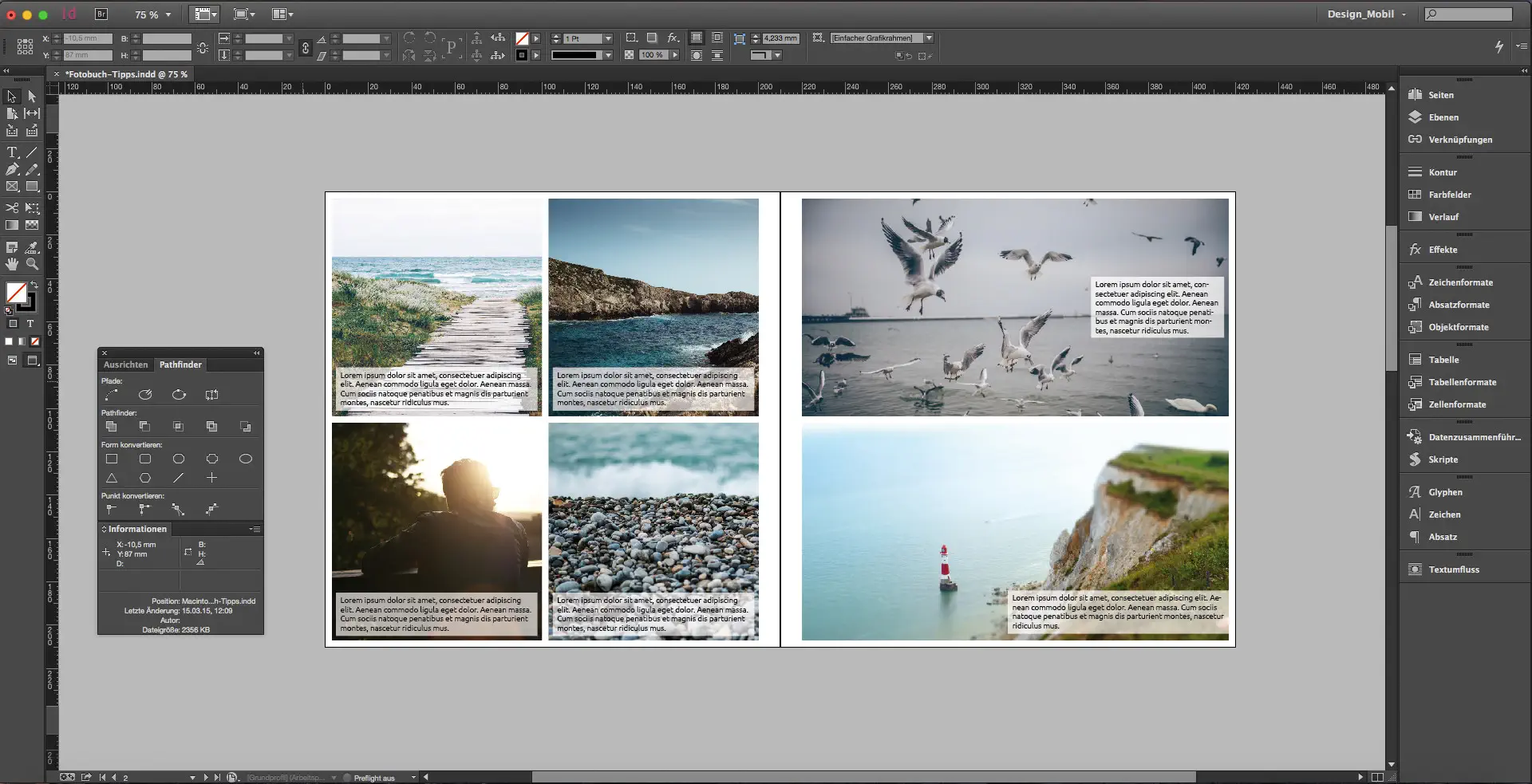Screen dimensions: 1532x784
Task: Select the Text tool
Action: (x=12, y=152)
